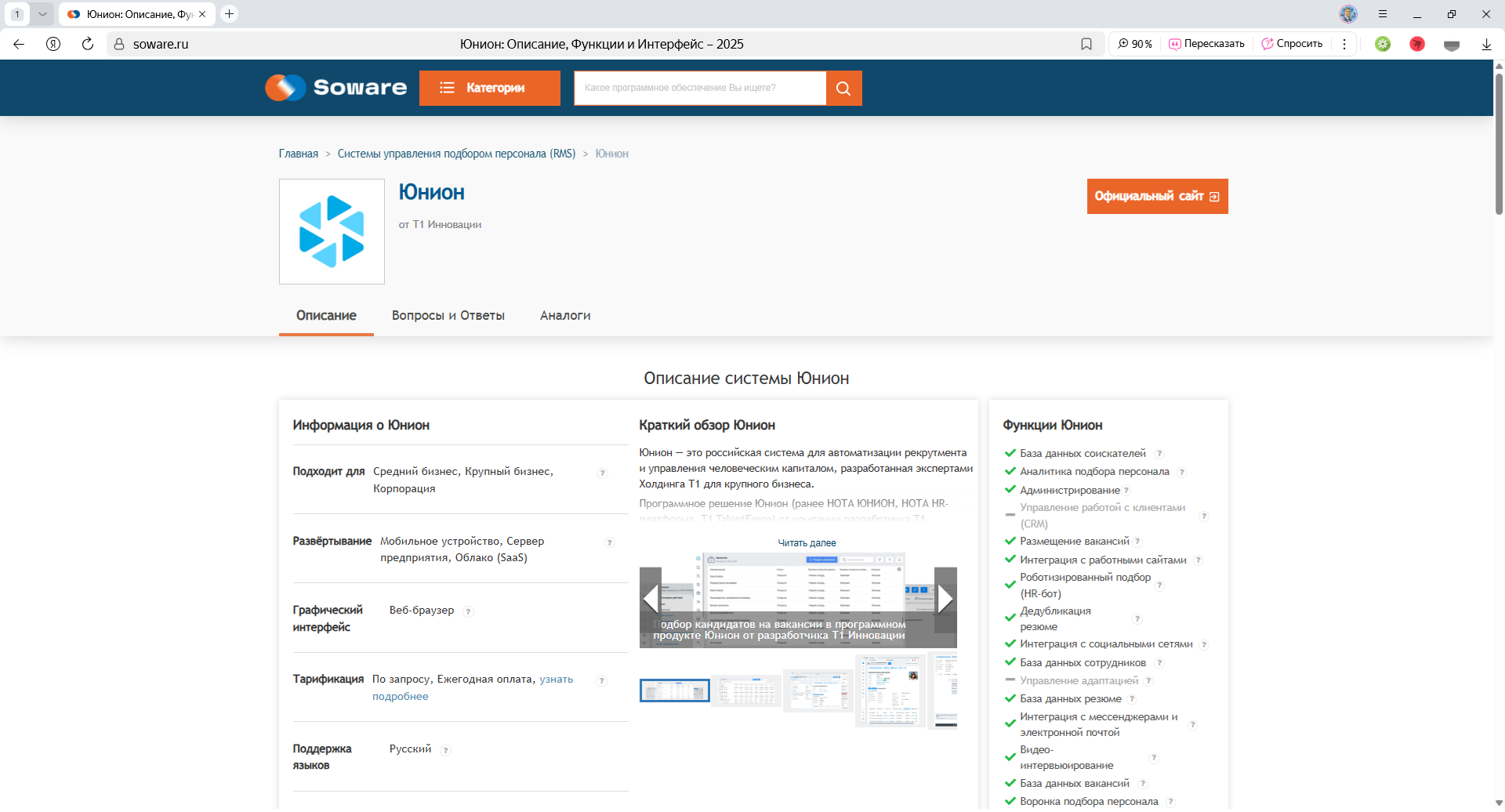Image resolution: width=1505 pixels, height=812 pixels.
Task: Open the browser downloads icon
Action: click(1486, 44)
